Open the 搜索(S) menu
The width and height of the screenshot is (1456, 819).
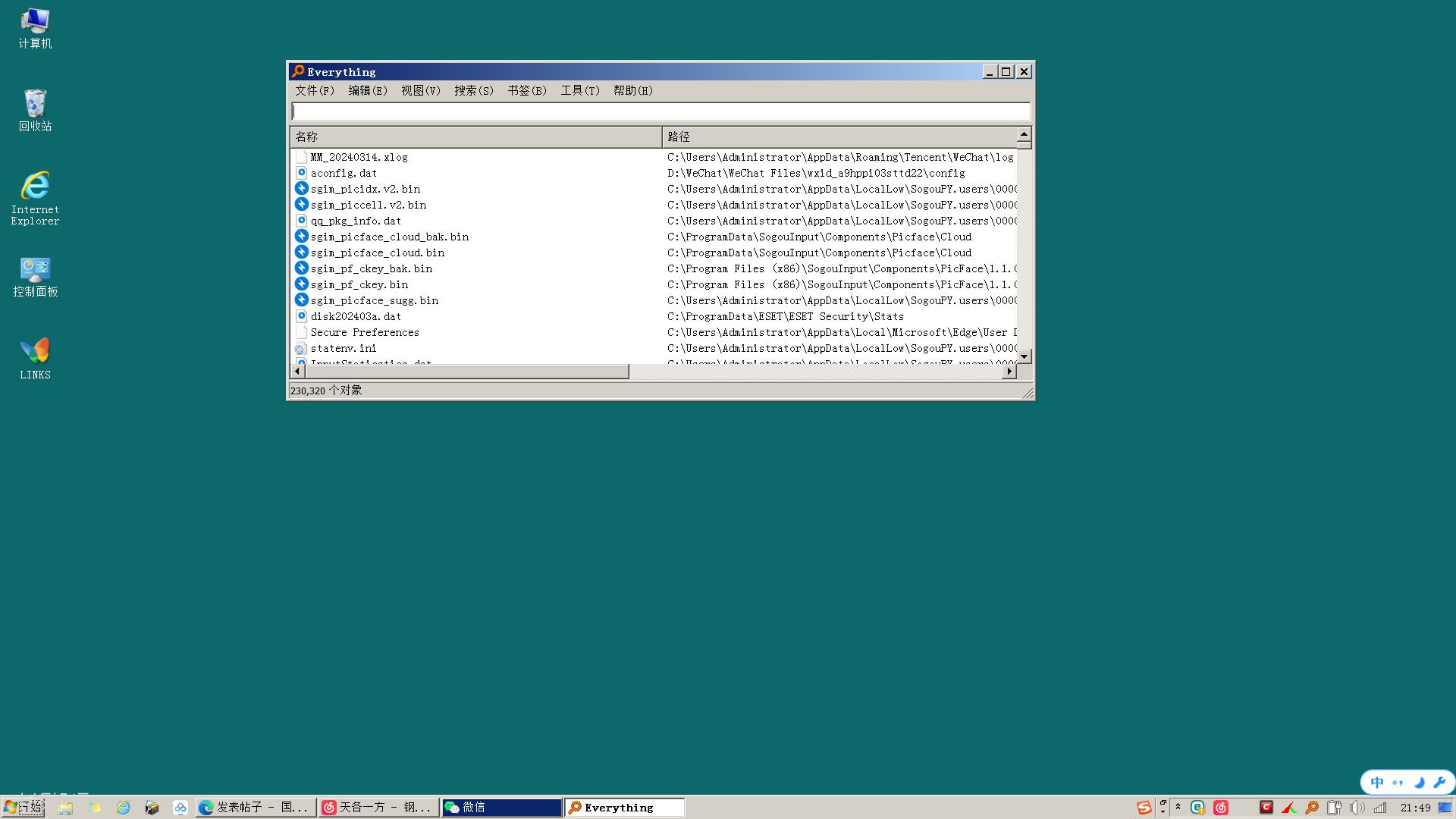[x=473, y=91]
